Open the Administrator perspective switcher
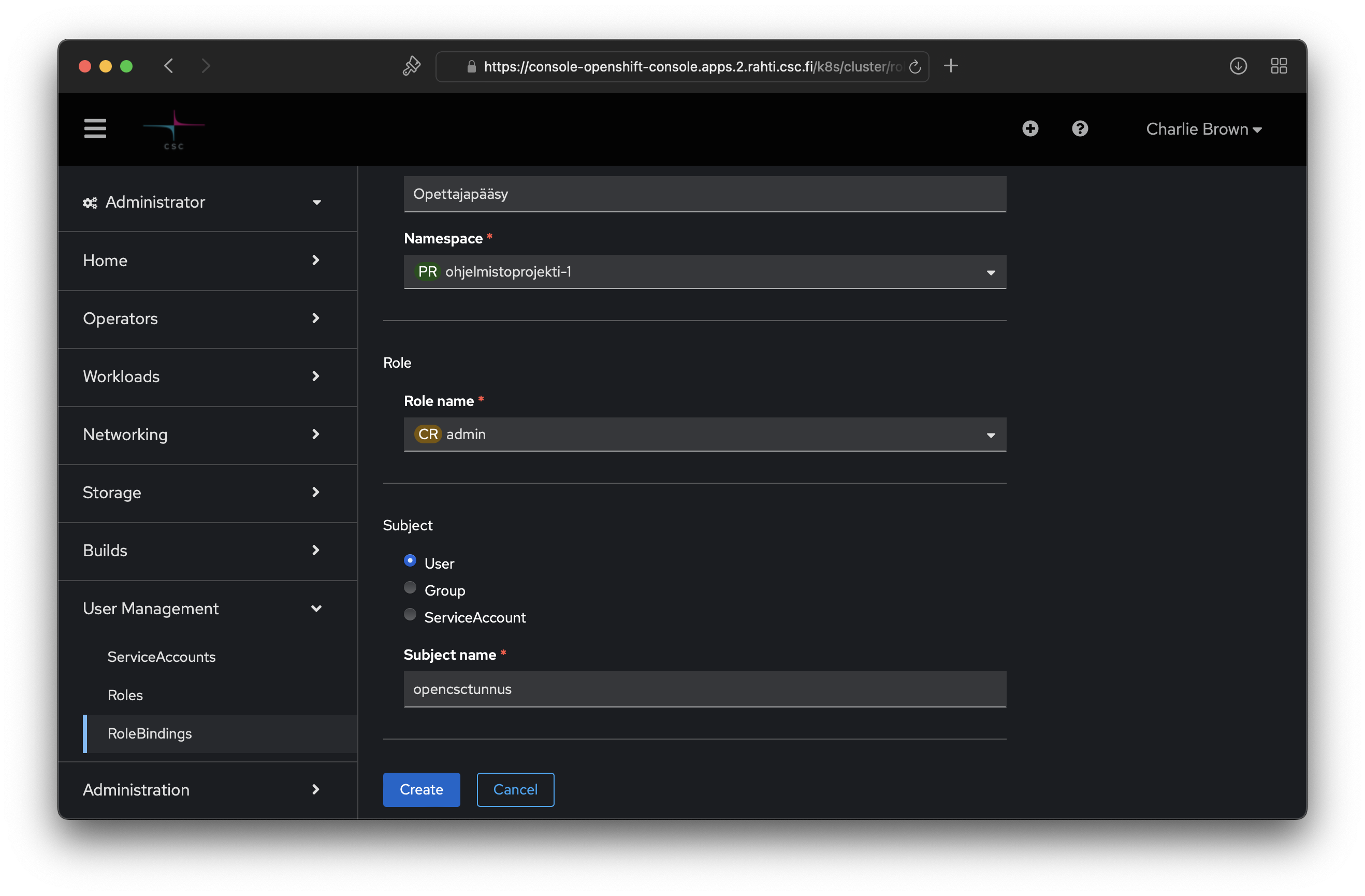The width and height of the screenshot is (1365, 896). (202, 202)
